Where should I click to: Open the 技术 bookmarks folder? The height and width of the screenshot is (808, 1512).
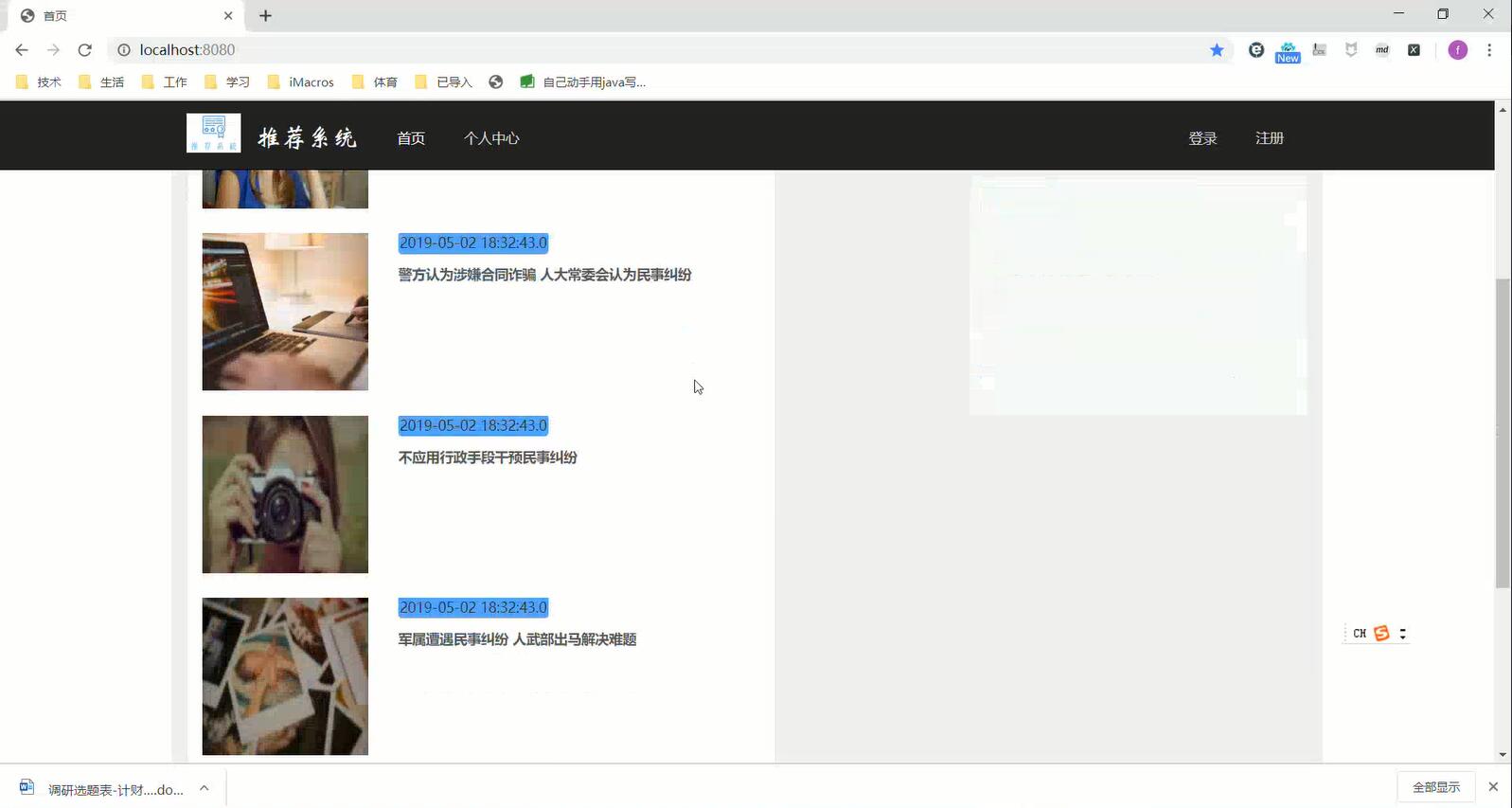pyautogui.click(x=39, y=82)
